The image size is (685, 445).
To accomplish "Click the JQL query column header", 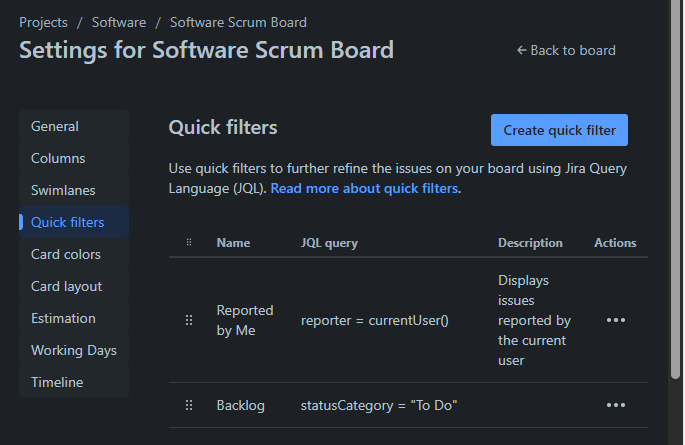I will tap(329, 243).
